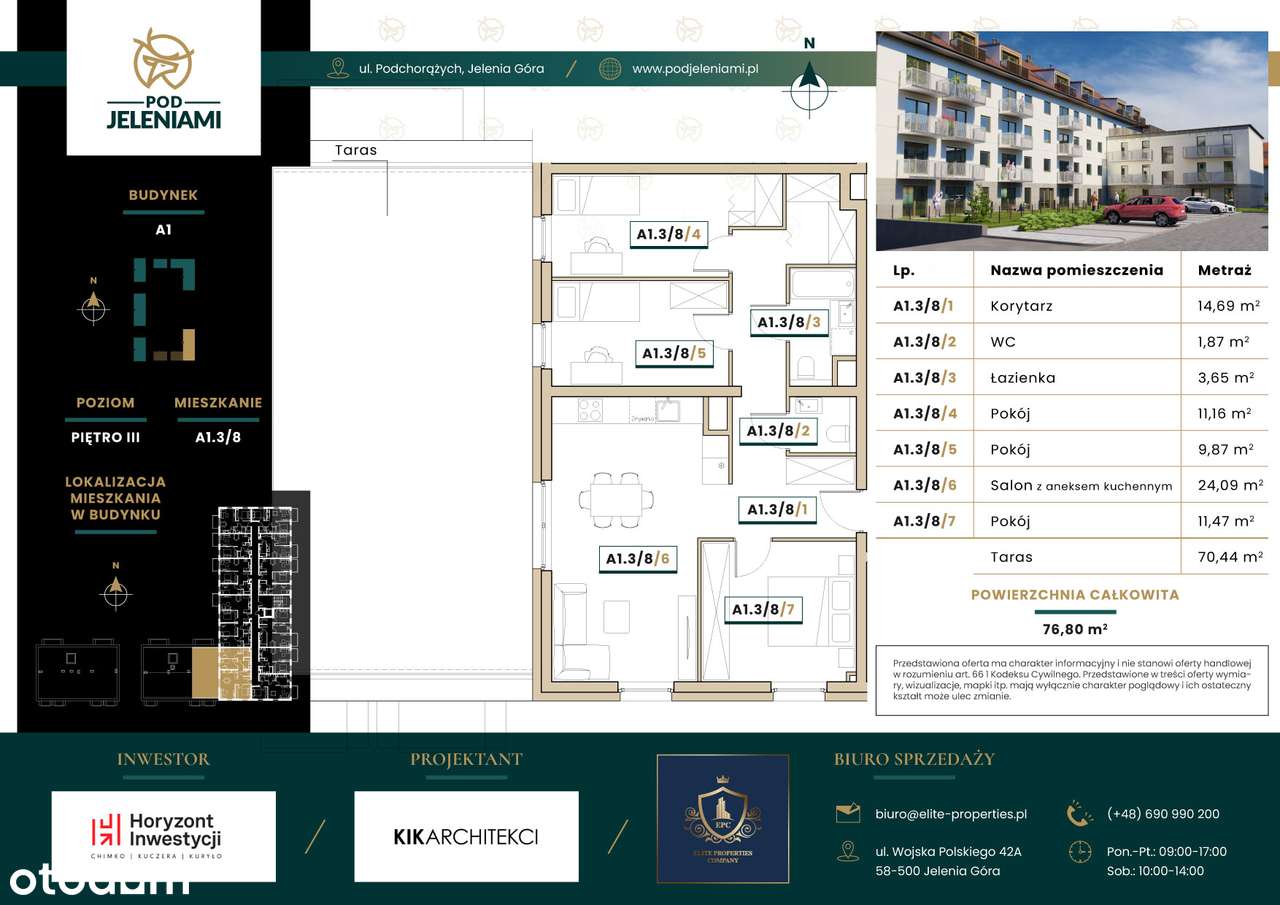
Task: Click the A1.3/8/7 room label in the floor plan
Action: click(x=764, y=609)
